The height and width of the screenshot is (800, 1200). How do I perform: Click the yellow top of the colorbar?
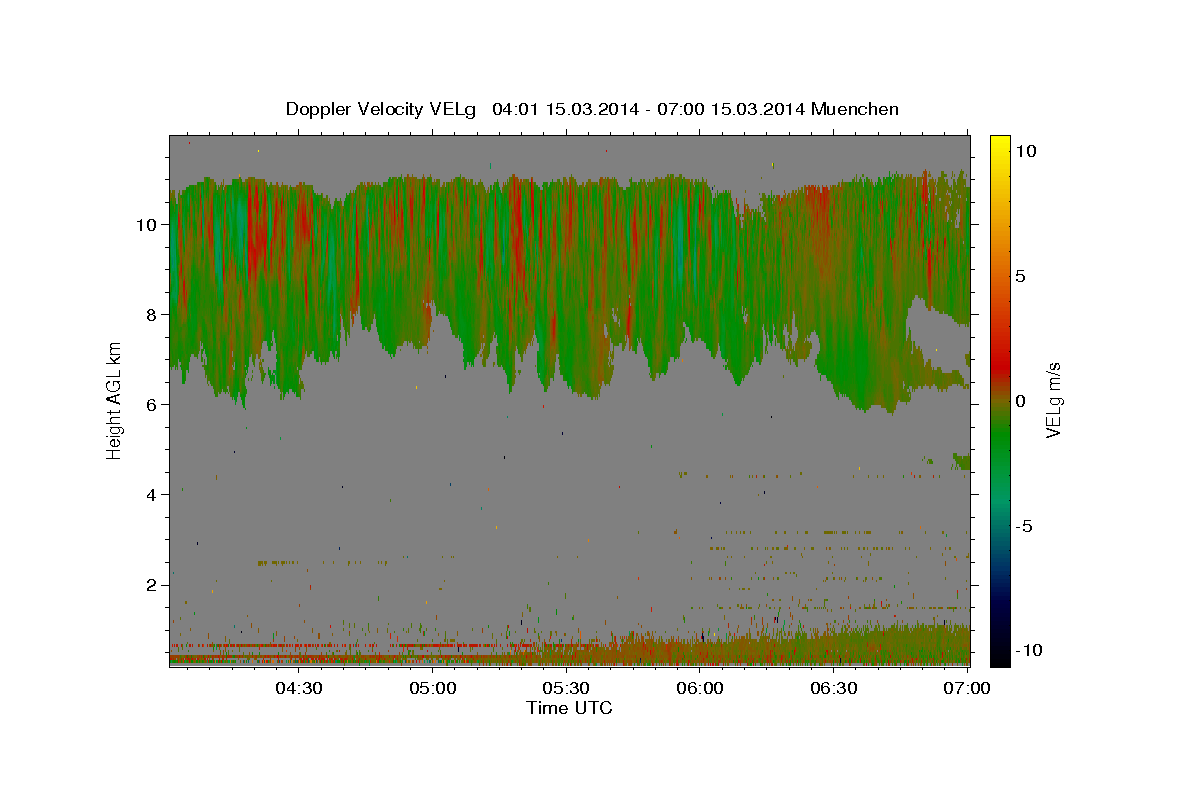tap(1000, 145)
